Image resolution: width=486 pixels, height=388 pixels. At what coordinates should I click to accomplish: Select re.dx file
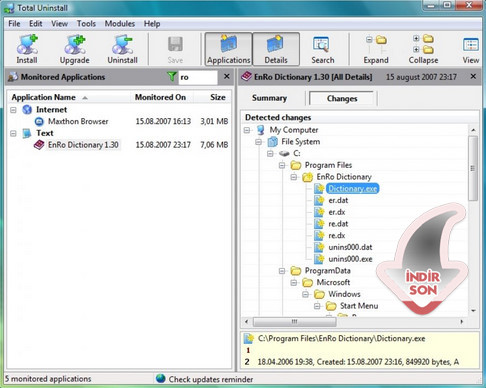point(337,235)
